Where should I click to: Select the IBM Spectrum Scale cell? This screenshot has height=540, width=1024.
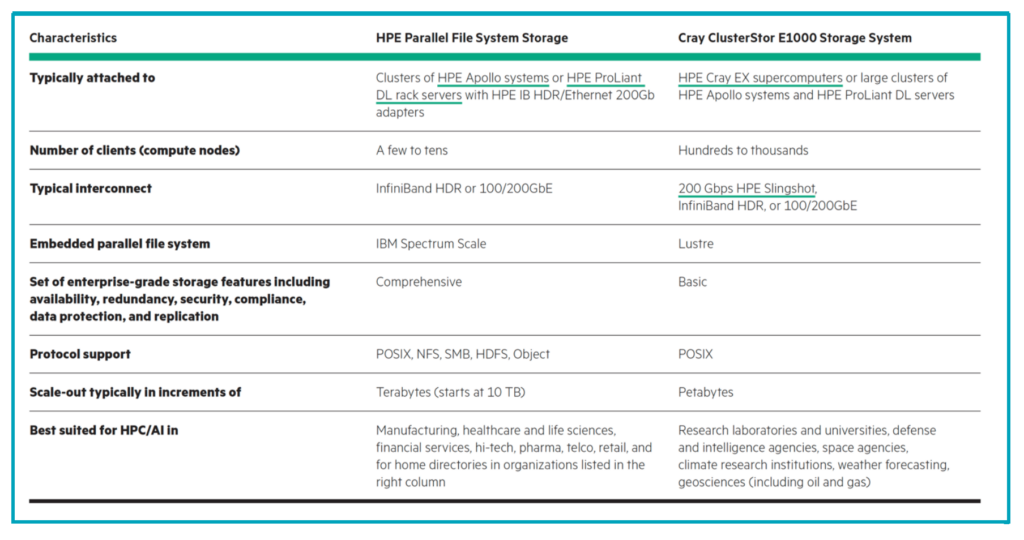(431, 244)
